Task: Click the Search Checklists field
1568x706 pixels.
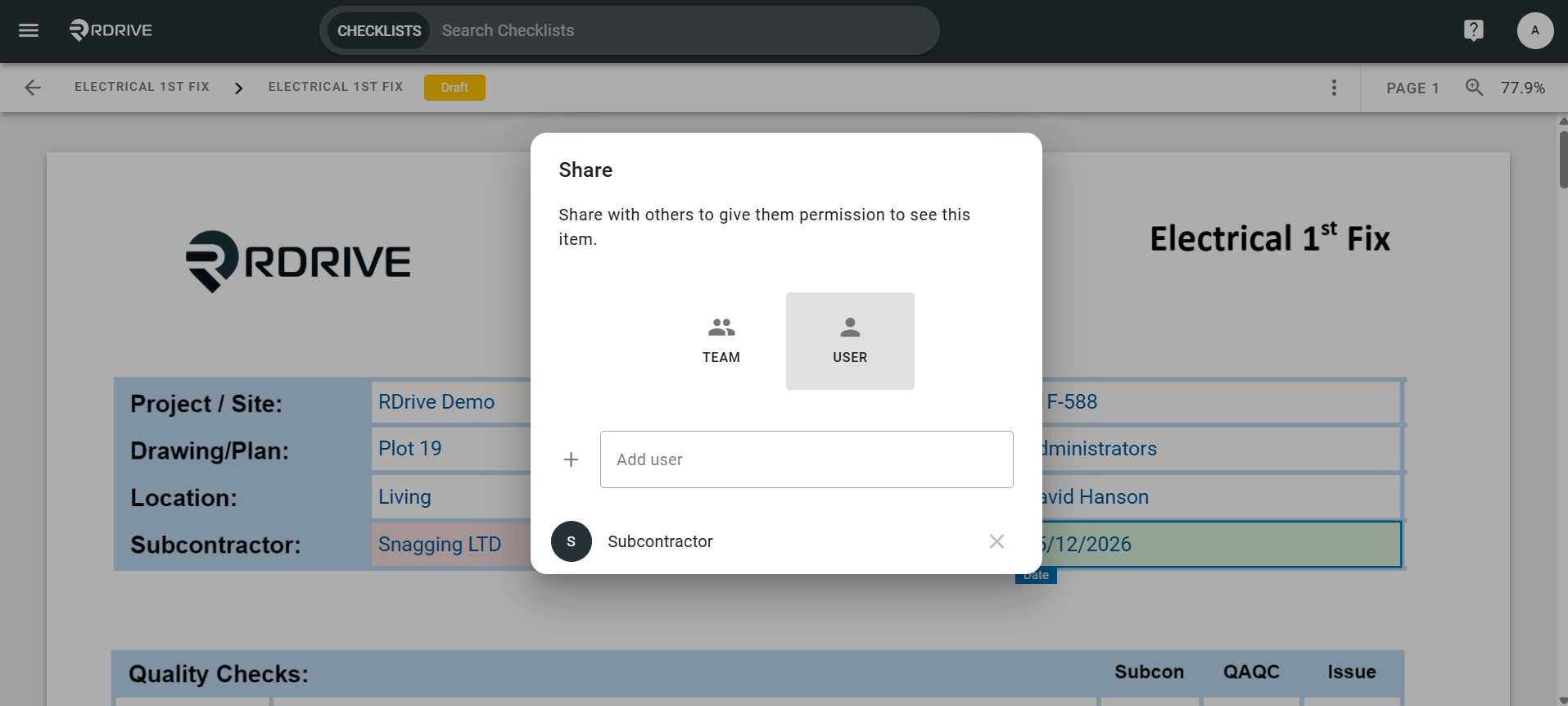Action: click(x=684, y=30)
